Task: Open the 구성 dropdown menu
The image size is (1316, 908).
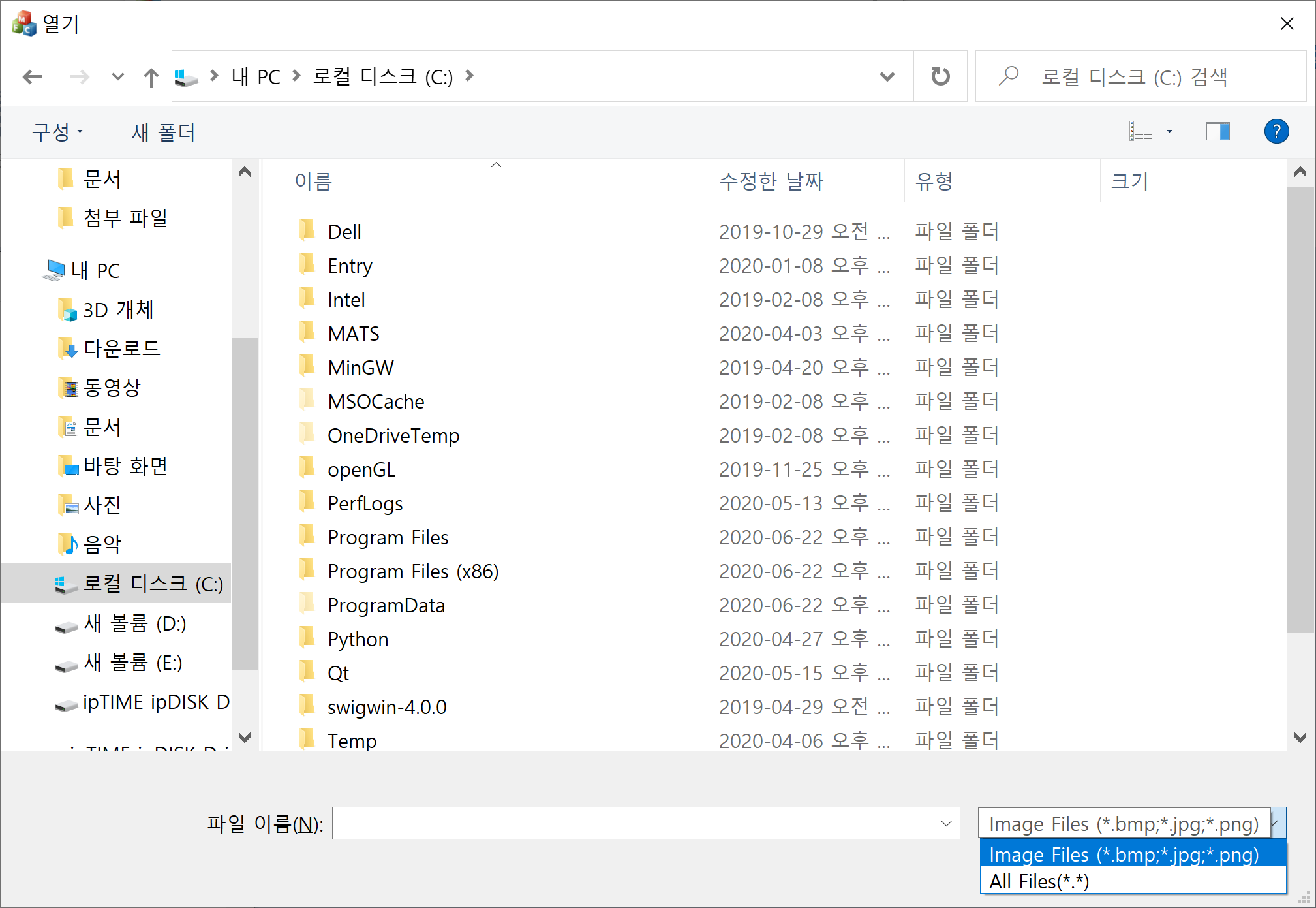Action: pyautogui.click(x=56, y=132)
